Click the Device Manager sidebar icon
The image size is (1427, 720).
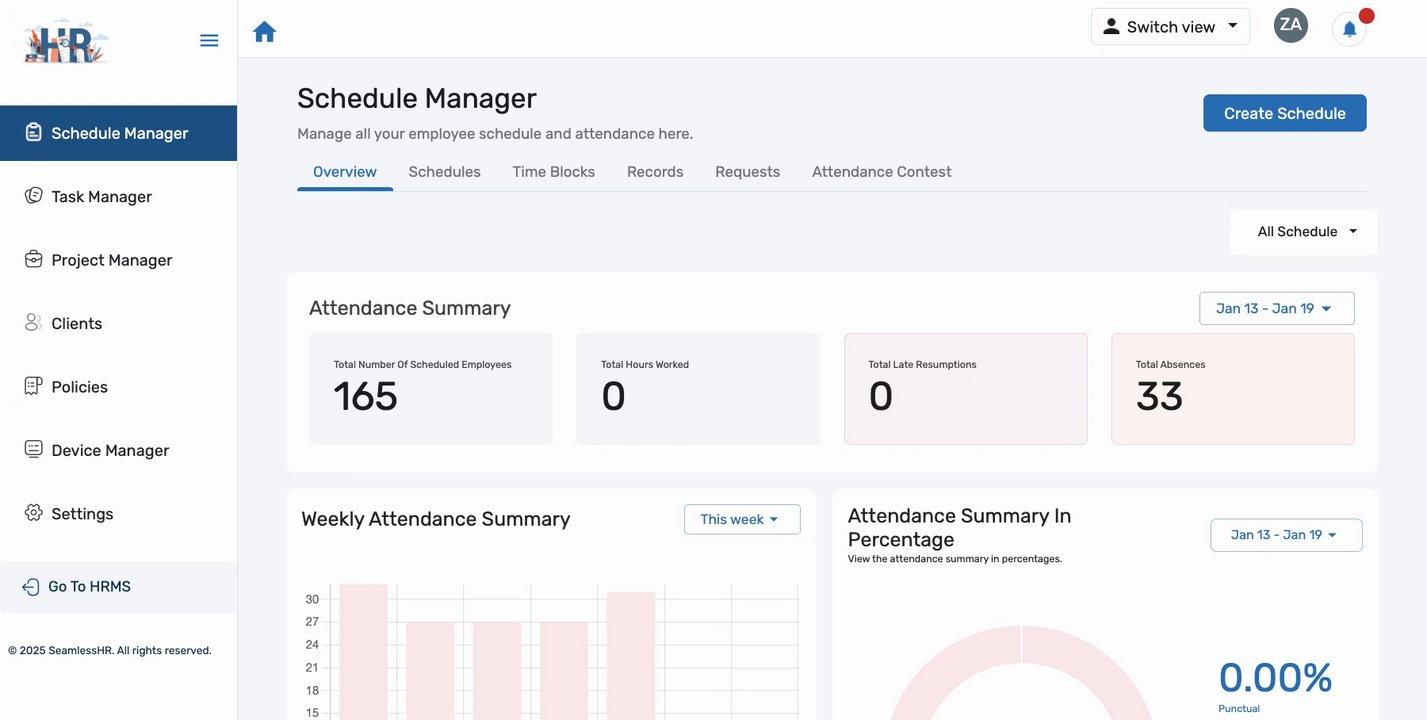(34, 449)
